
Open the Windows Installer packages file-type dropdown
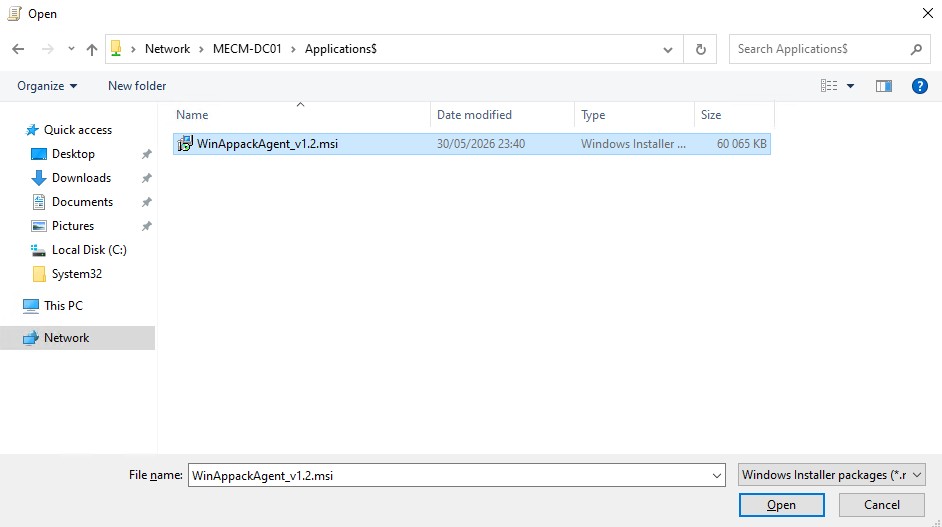(831, 475)
